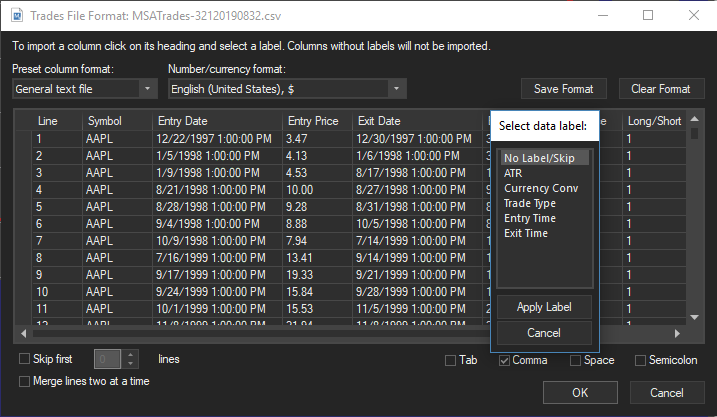Enable Merge lines two at a time
The width and height of the screenshot is (717, 417).
coord(24,381)
